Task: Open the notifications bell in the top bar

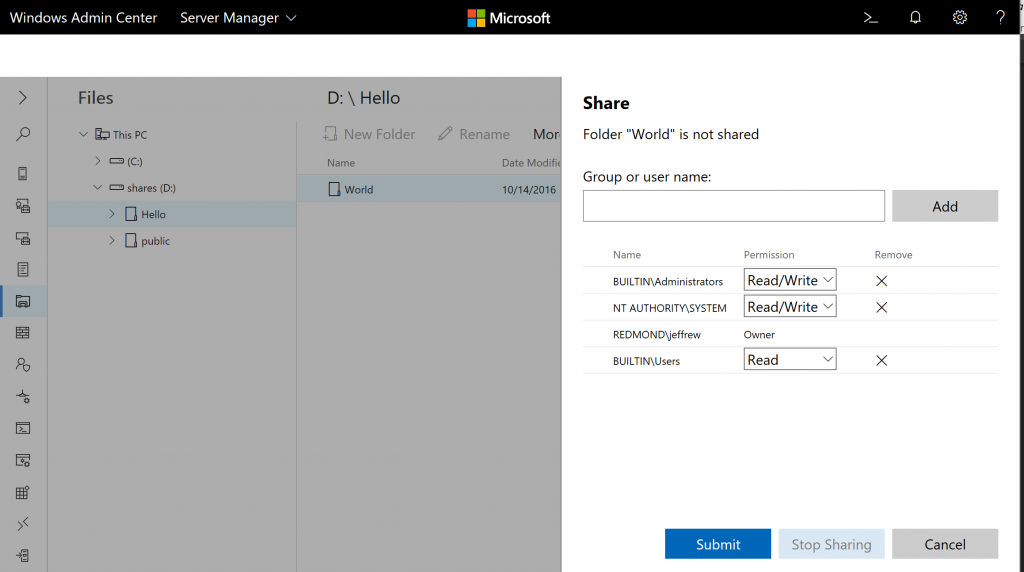Action: pos(915,18)
